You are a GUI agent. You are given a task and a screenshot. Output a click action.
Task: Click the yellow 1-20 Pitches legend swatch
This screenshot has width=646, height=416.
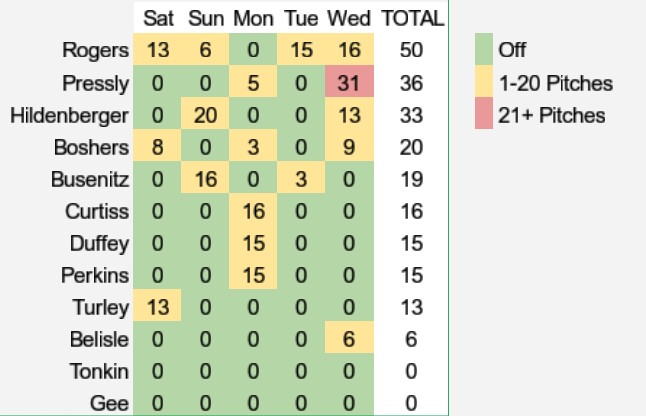click(485, 82)
